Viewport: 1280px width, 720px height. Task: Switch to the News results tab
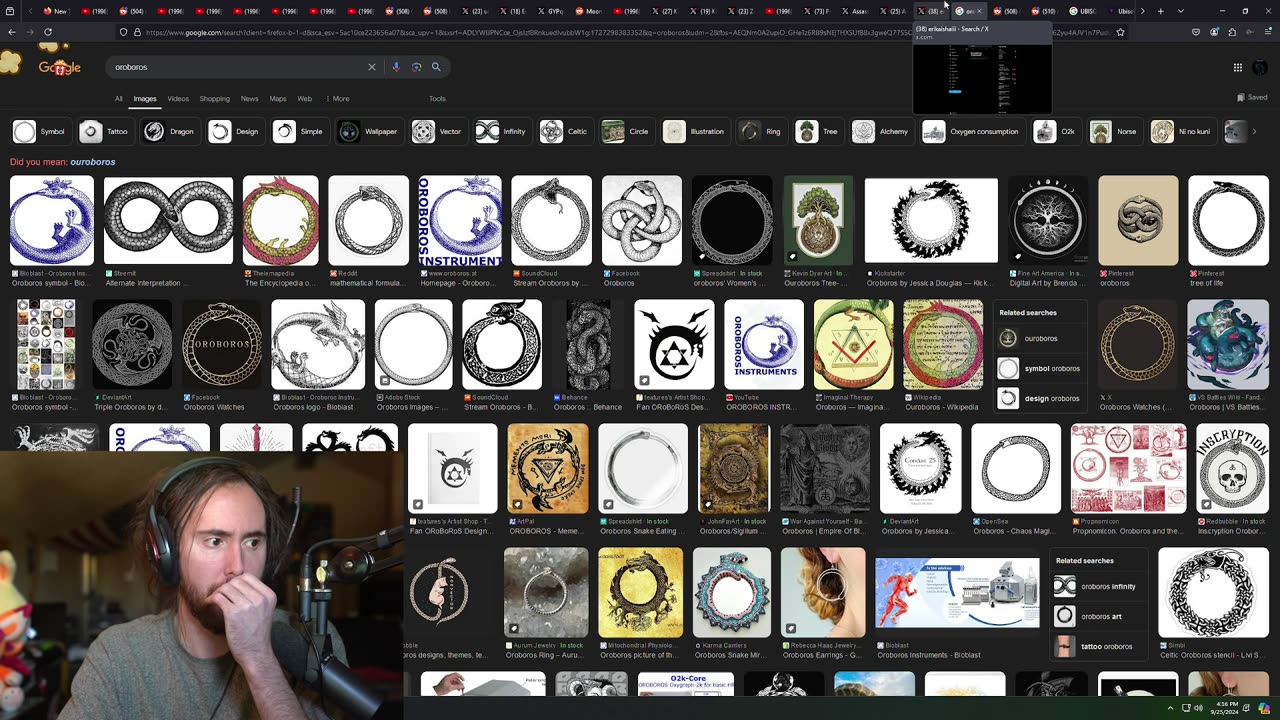pyautogui.click(x=249, y=98)
